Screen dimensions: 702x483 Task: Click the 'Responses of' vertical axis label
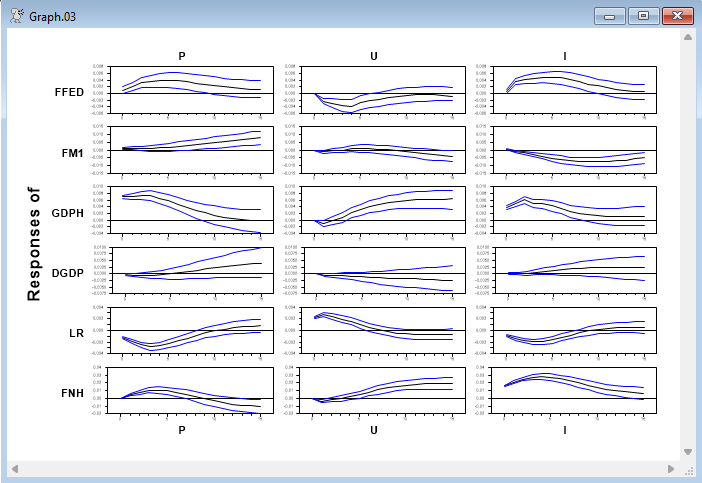pos(33,241)
